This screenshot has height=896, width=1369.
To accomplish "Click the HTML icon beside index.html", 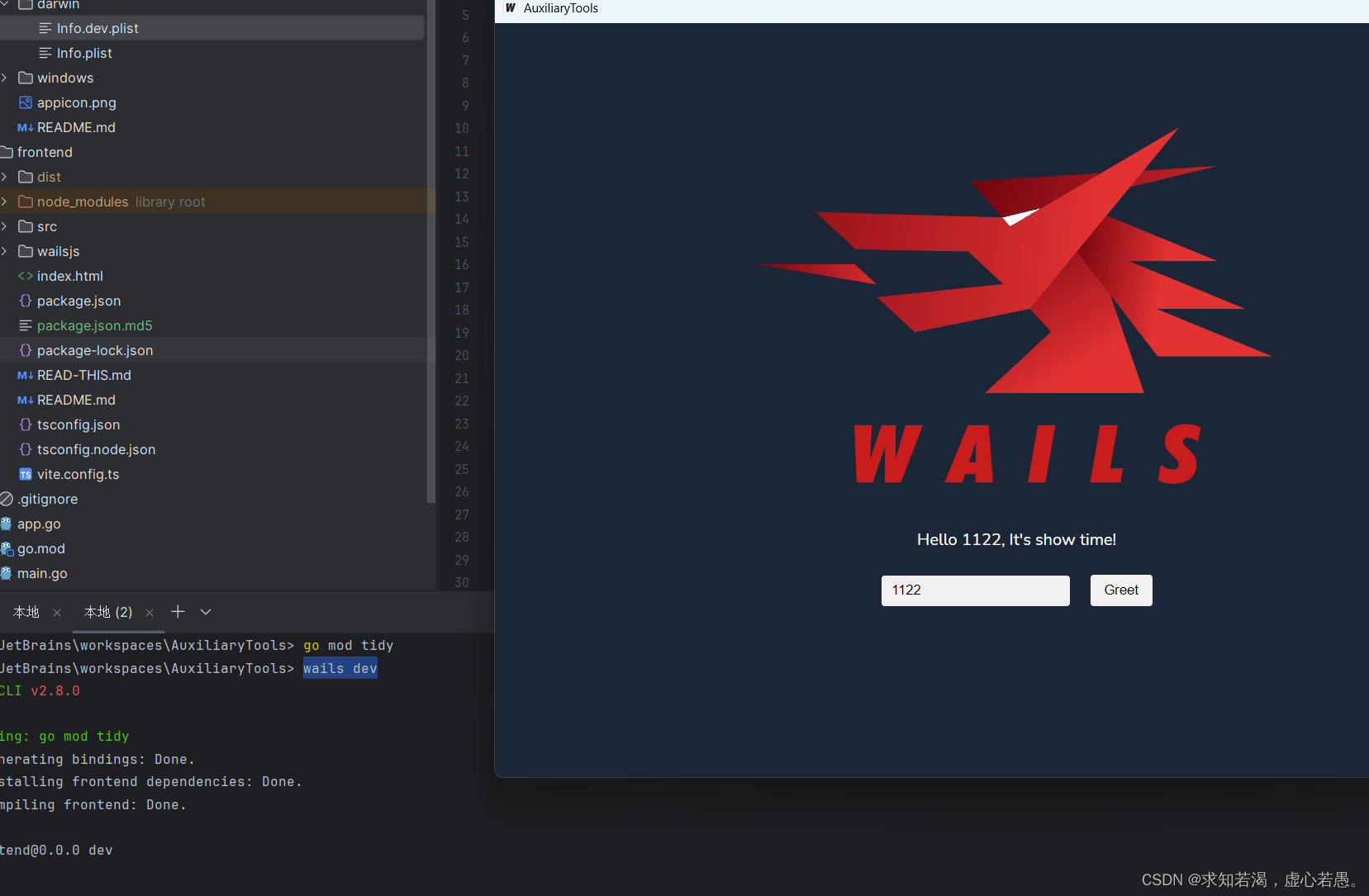I will (25, 276).
